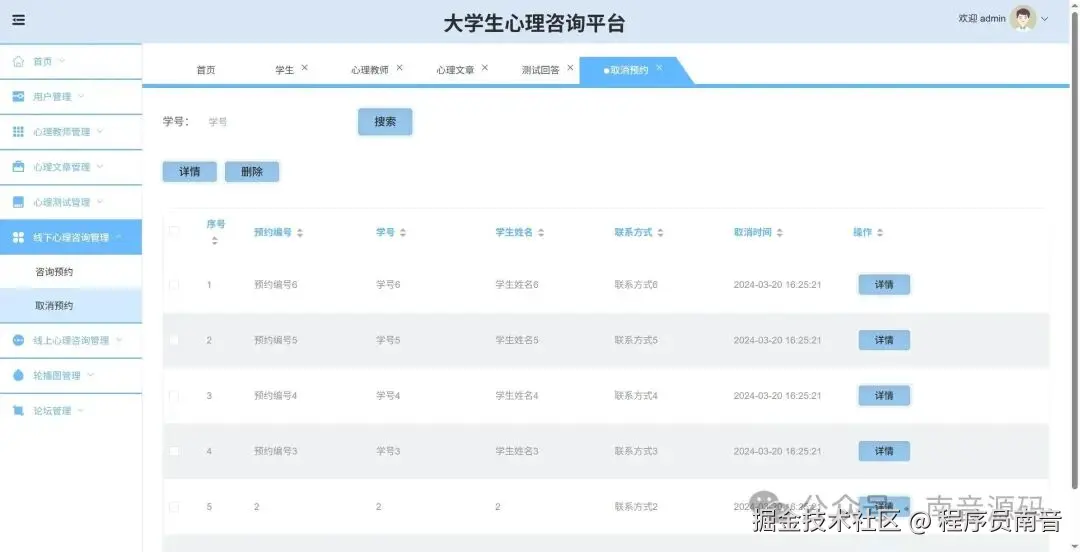Click the 学号4 cell

388,396
